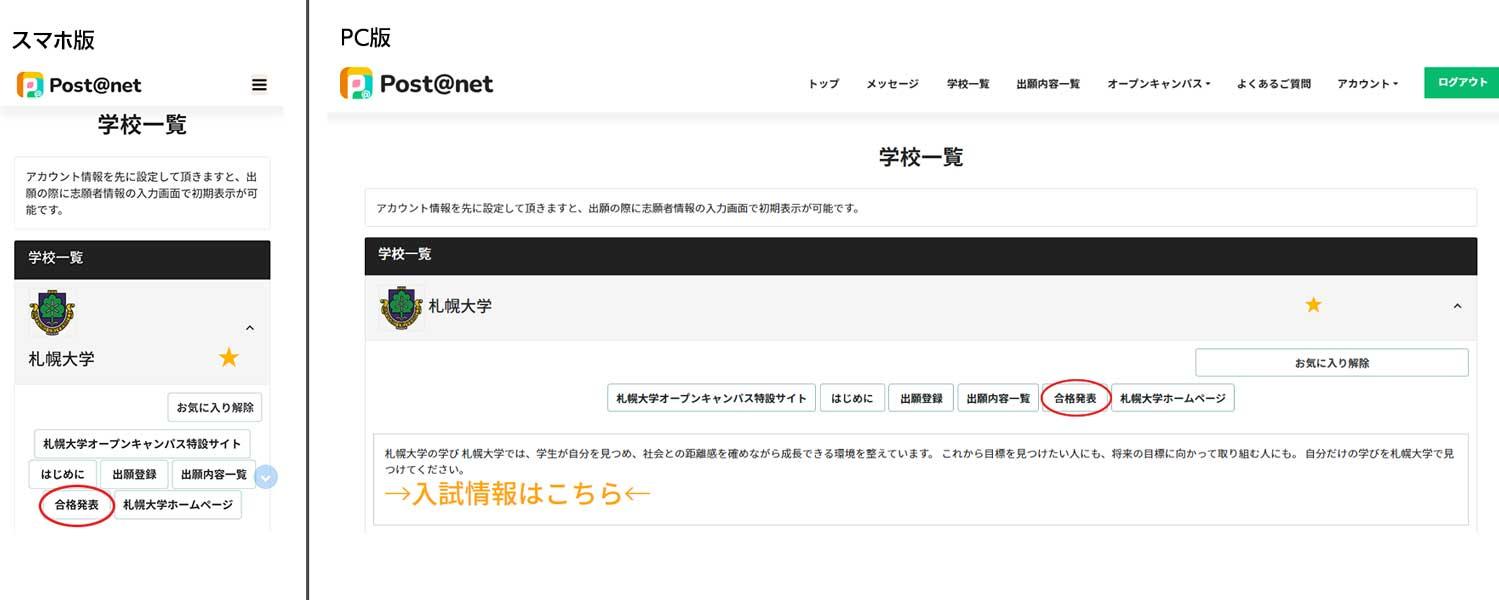Click お気に入り解除 in PC version
This screenshot has height=600, width=1499.
(1332, 362)
